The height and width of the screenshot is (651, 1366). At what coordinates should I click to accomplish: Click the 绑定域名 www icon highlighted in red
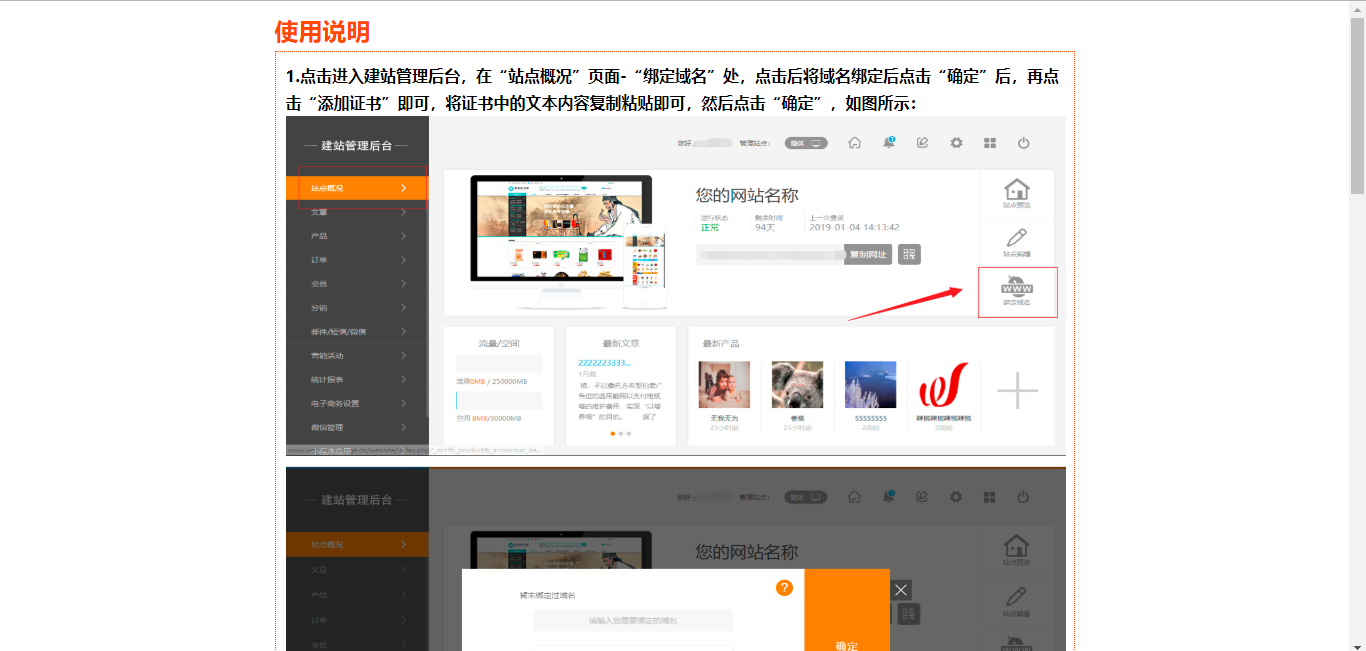[1017, 291]
